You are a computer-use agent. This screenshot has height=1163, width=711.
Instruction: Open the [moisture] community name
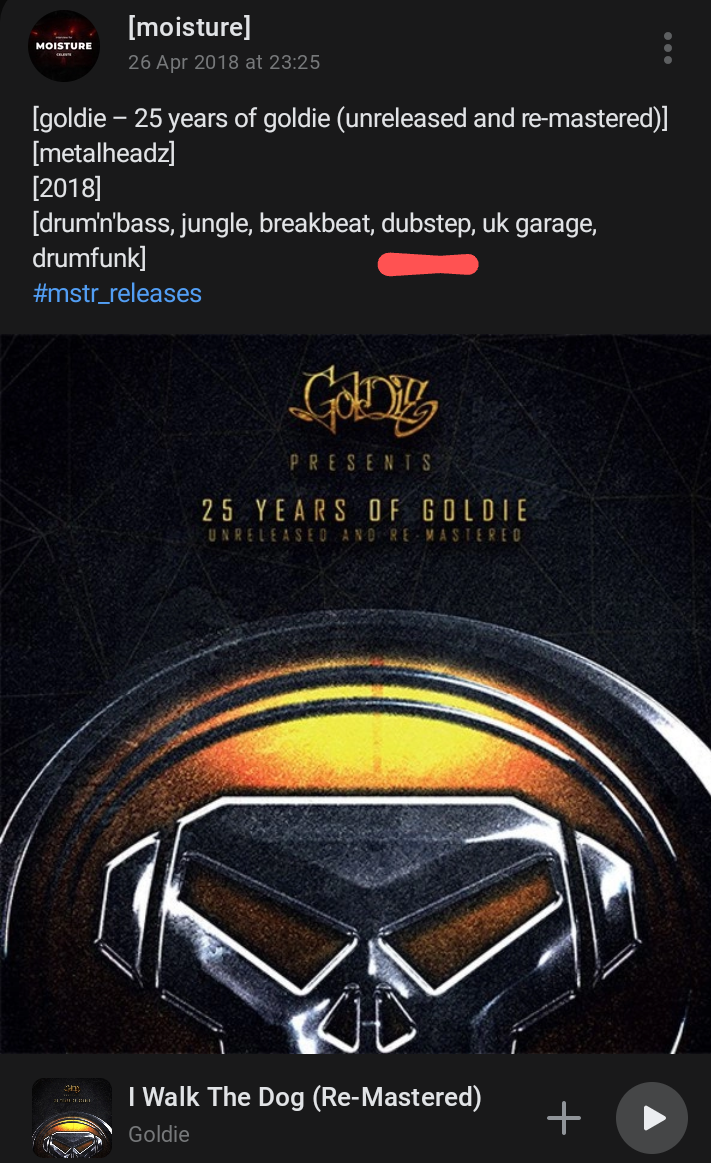(189, 27)
